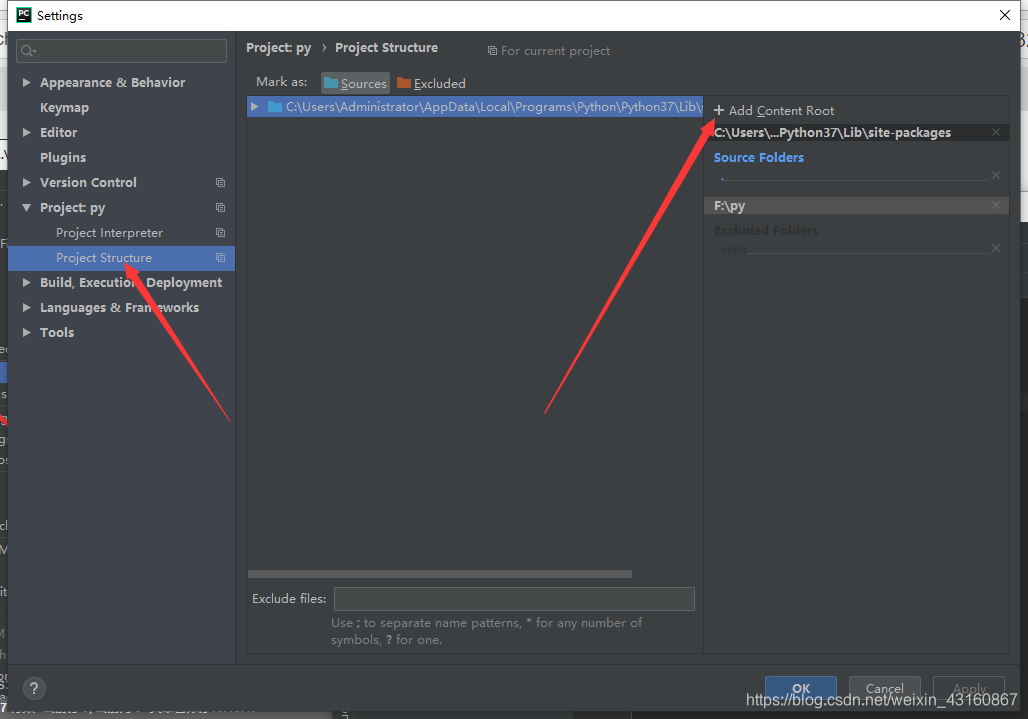Screen dimensions: 1028x719
Task: Click the per-project icon beside Version Control
Action: coord(220,183)
